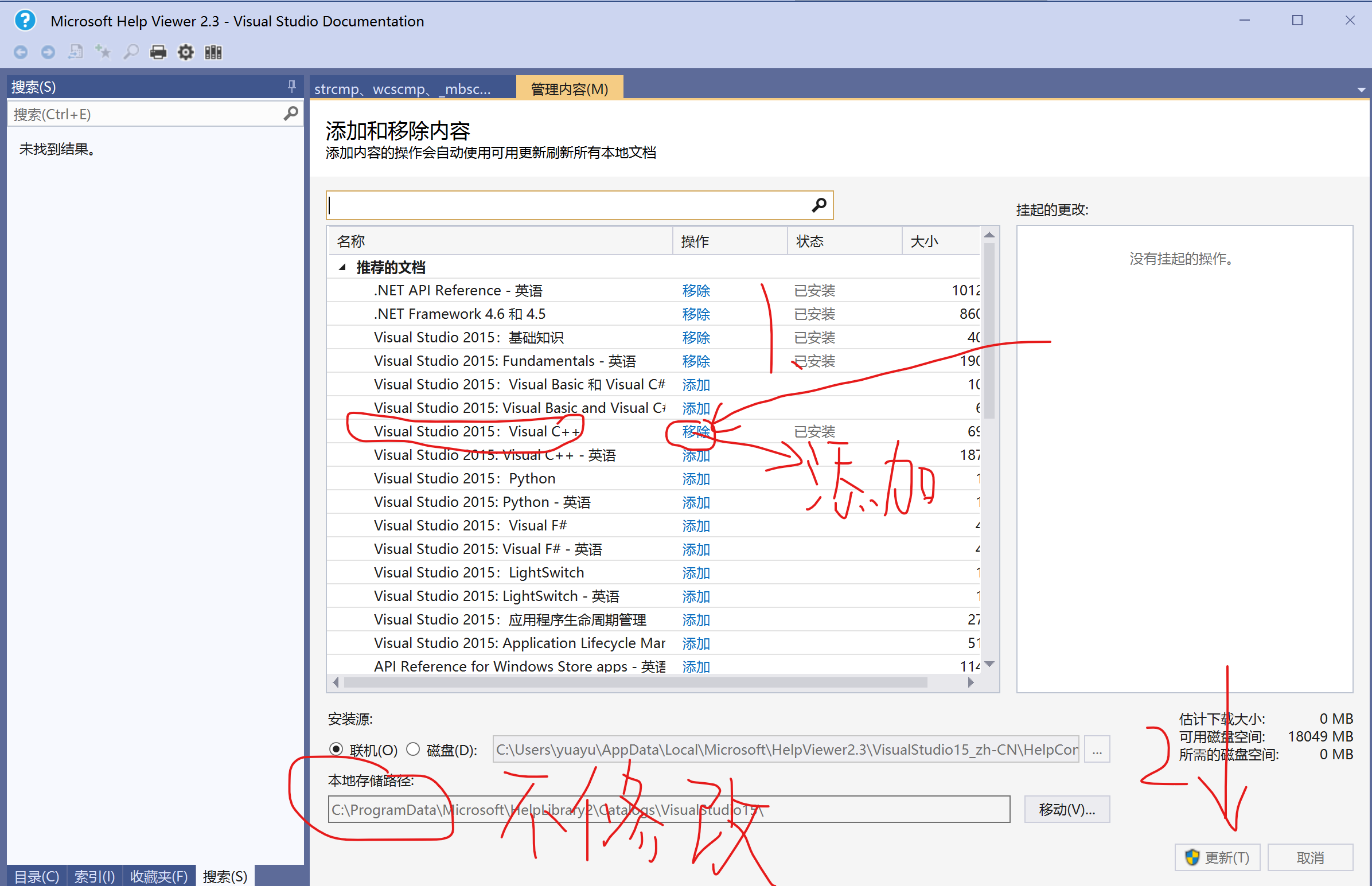Click the toolbar Find magnifier icon
The image size is (1372, 886).
click(x=131, y=52)
